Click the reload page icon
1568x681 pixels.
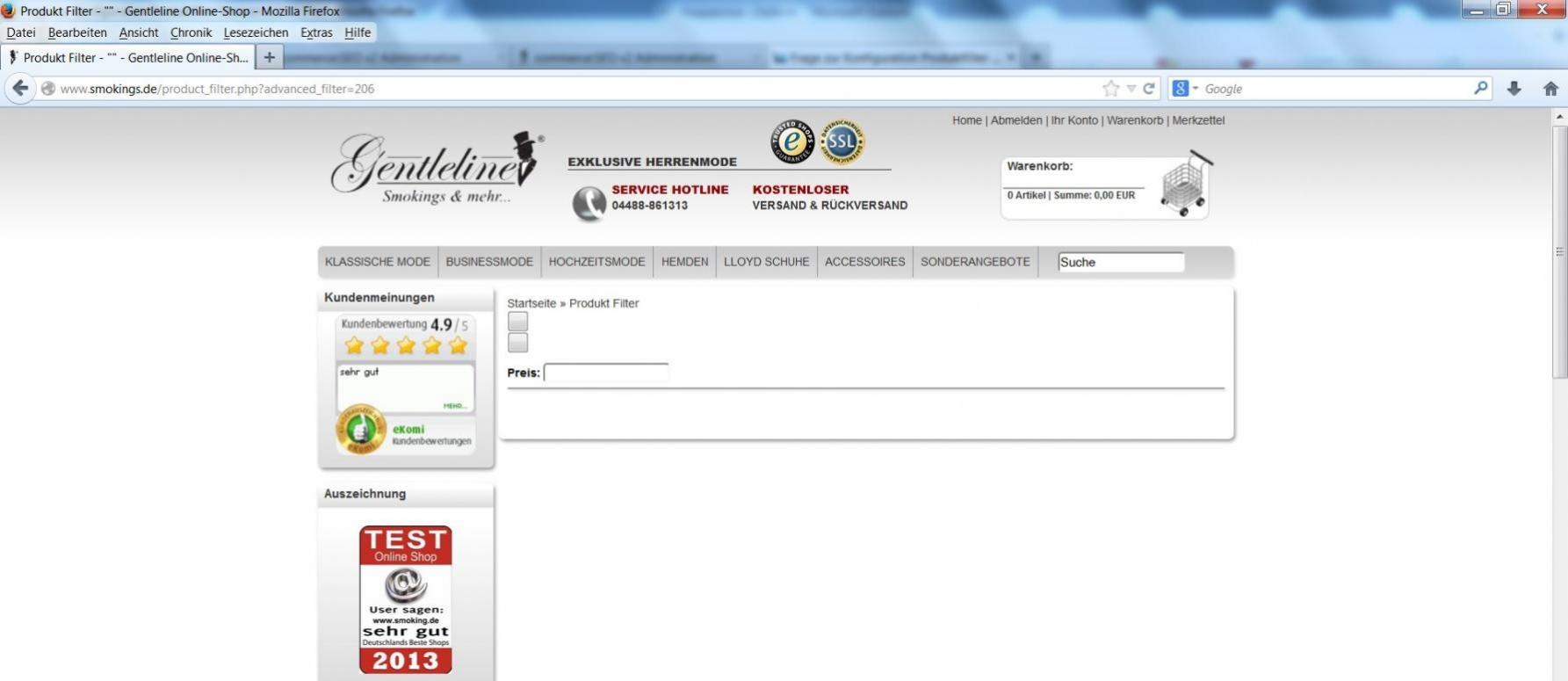[1148, 89]
